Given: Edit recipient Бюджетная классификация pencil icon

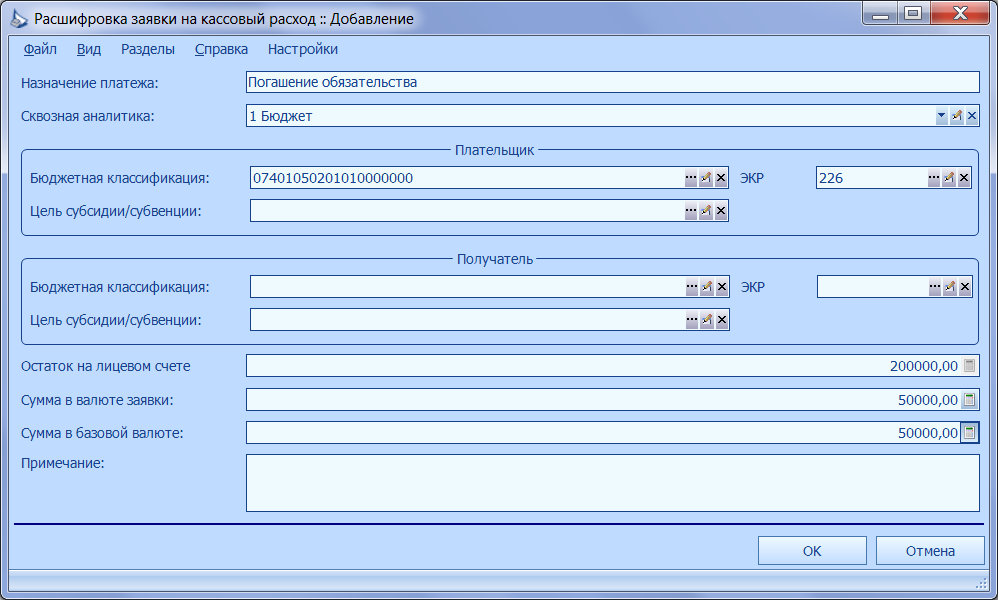Looking at the screenshot, I should click(x=706, y=287).
